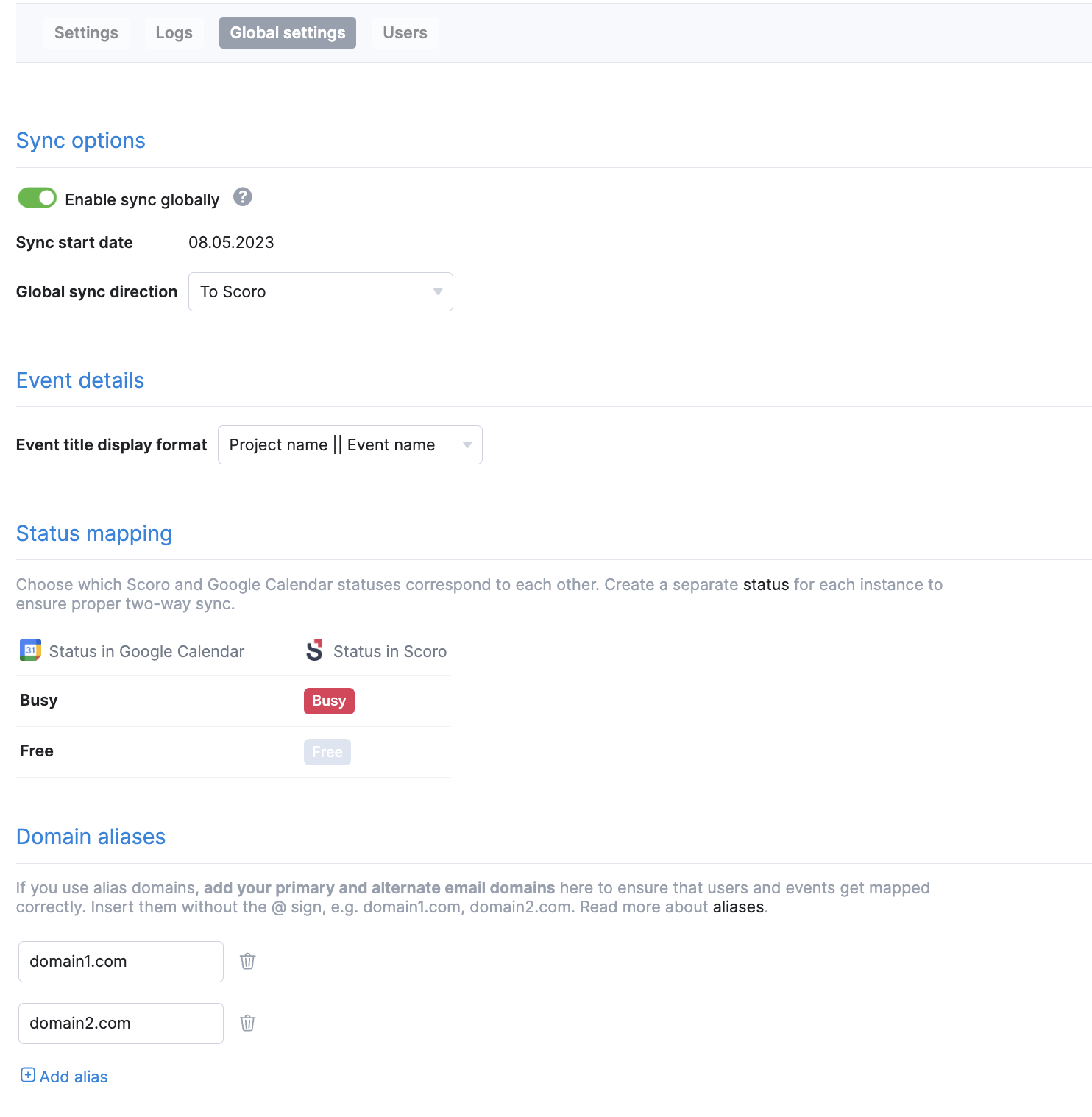1092x1117 pixels.
Task: Switch to the Settings tab
Action: [x=86, y=33]
